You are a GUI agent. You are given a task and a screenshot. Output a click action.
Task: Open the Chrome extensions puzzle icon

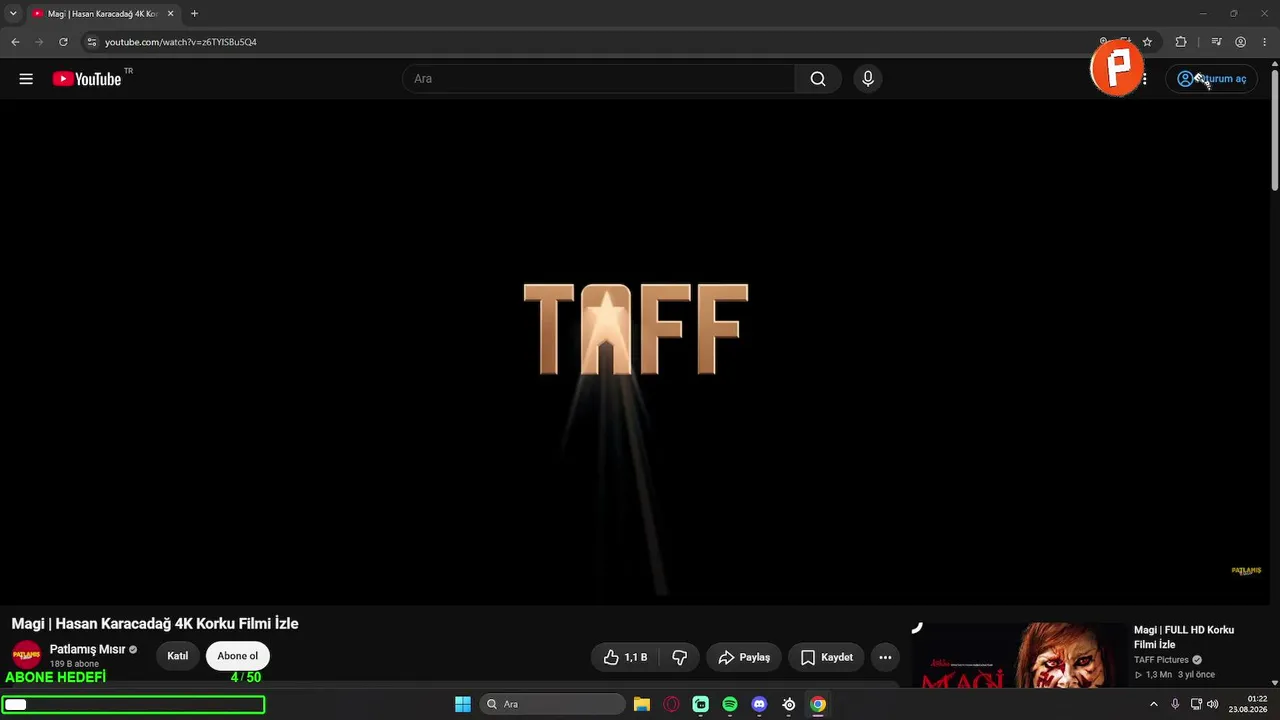(1181, 42)
